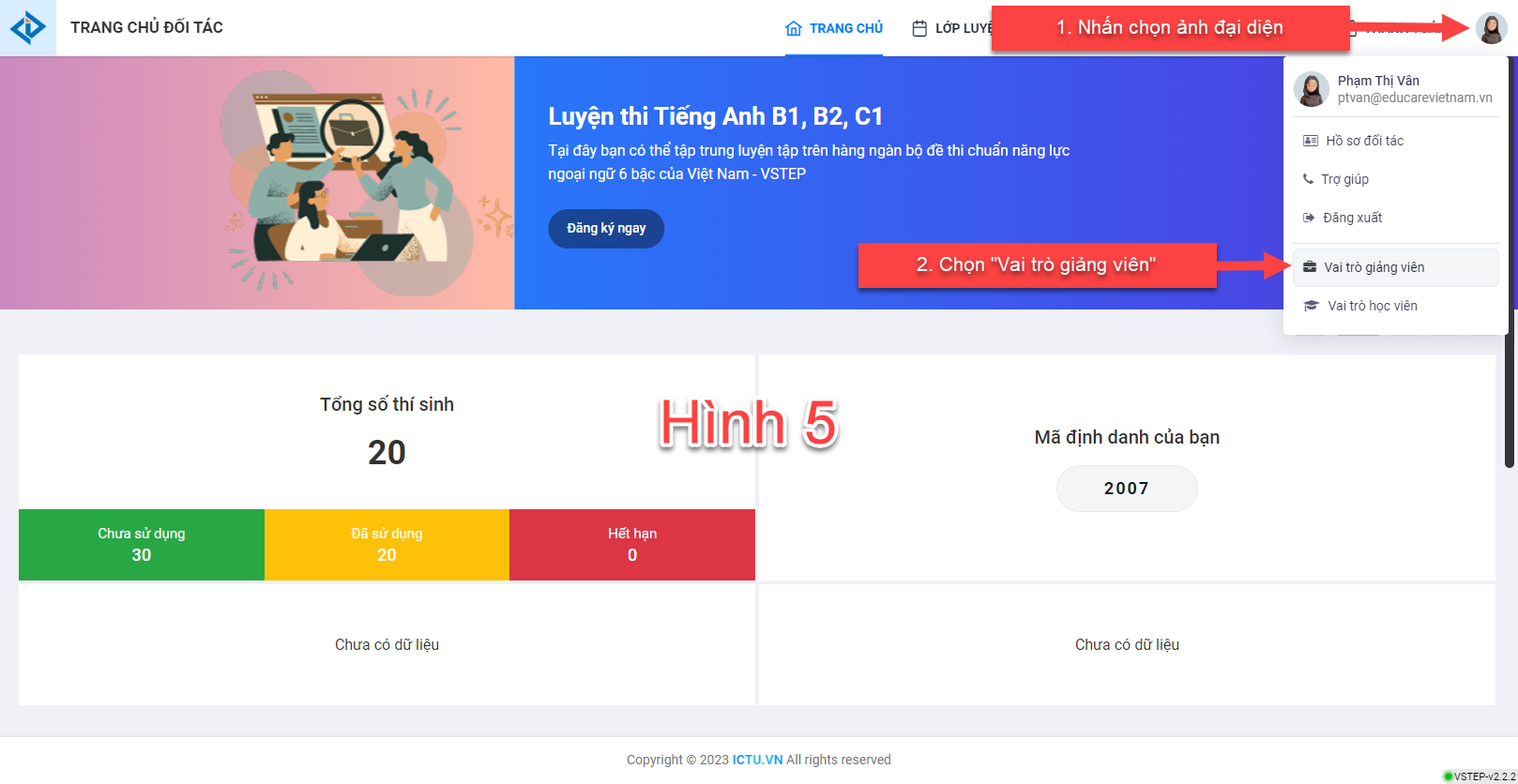Click the graduation cap icon for Vai trò học viên

pos(1312,306)
